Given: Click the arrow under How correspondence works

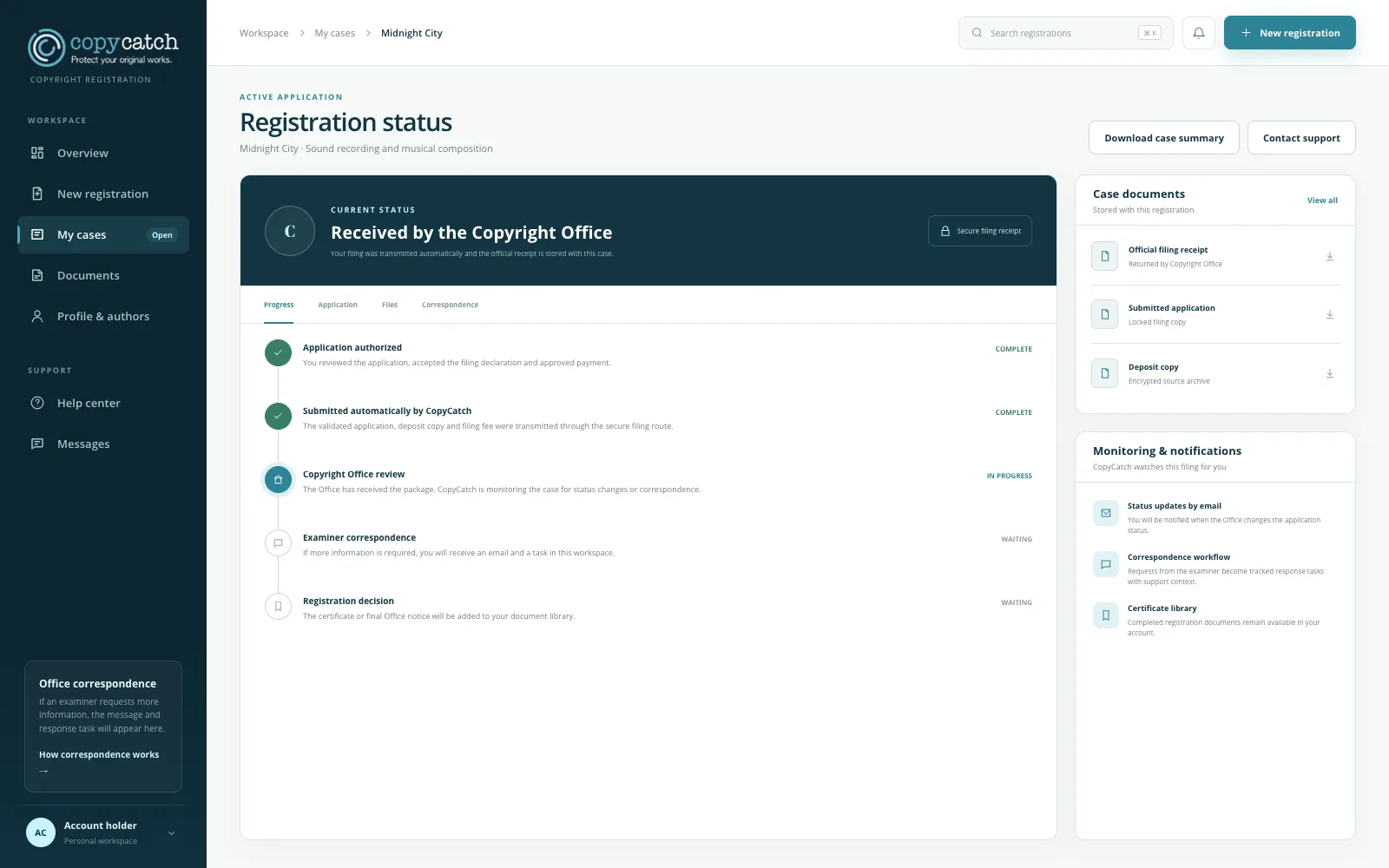Looking at the screenshot, I should click(43, 771).
